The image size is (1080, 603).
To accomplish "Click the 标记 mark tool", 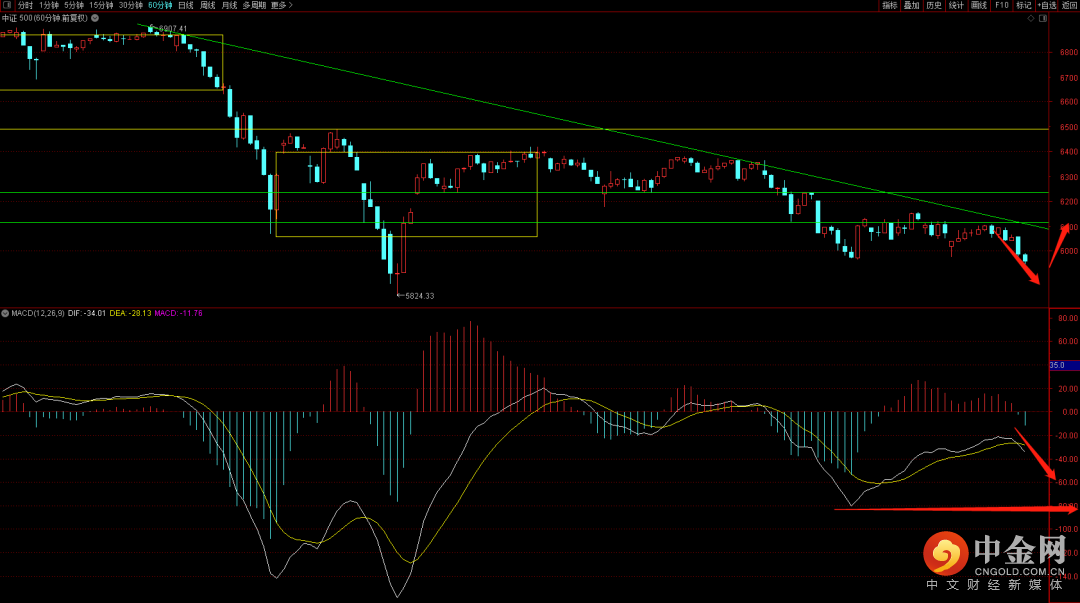I will [1023, 5].
